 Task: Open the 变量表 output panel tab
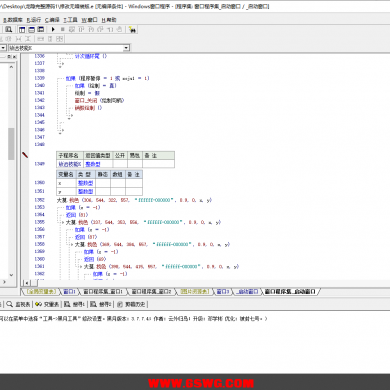[x=47, y=304]
